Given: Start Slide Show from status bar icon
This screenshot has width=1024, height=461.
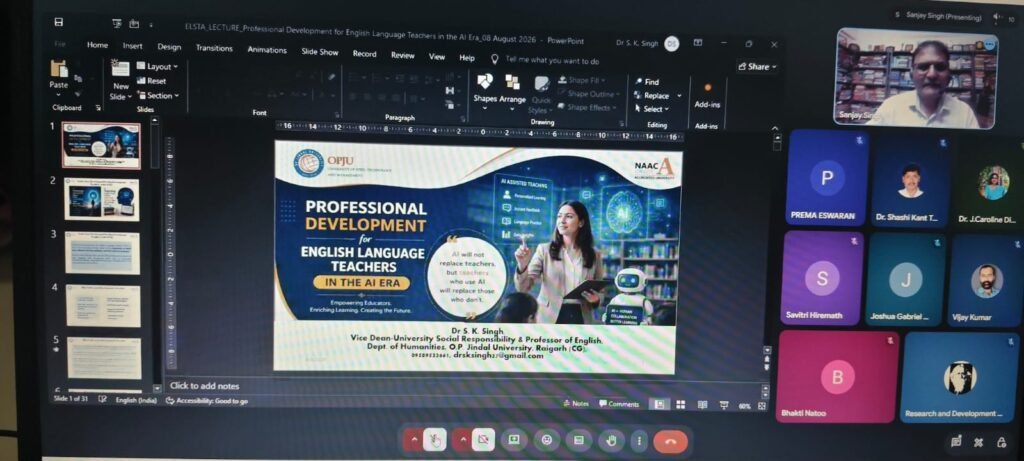Looking at the screenshot, I should click(x=724, y=405).
